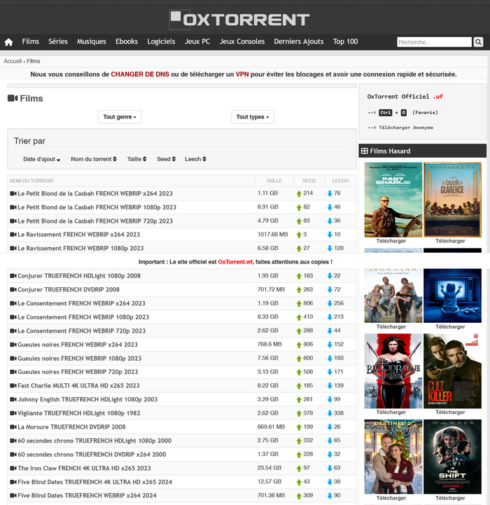This screenshot has width=490, height=505.
Task: Click the search magnifier button
Action: coord(478,42)
